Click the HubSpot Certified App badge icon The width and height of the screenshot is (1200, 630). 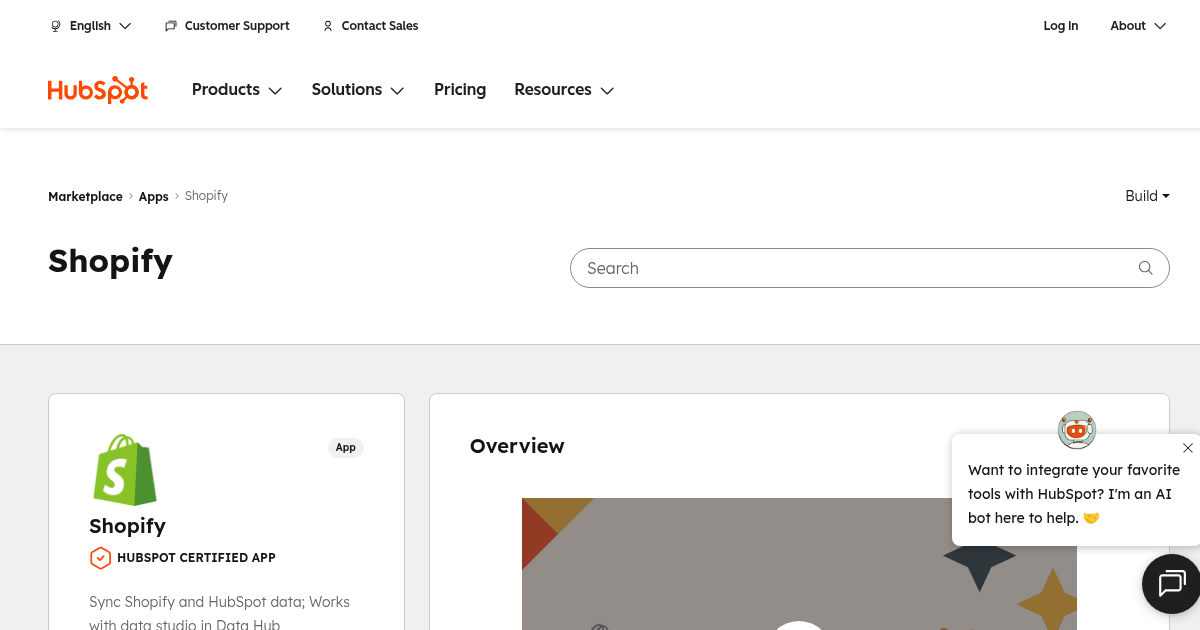pyautogui.click(x=100, y=558)
